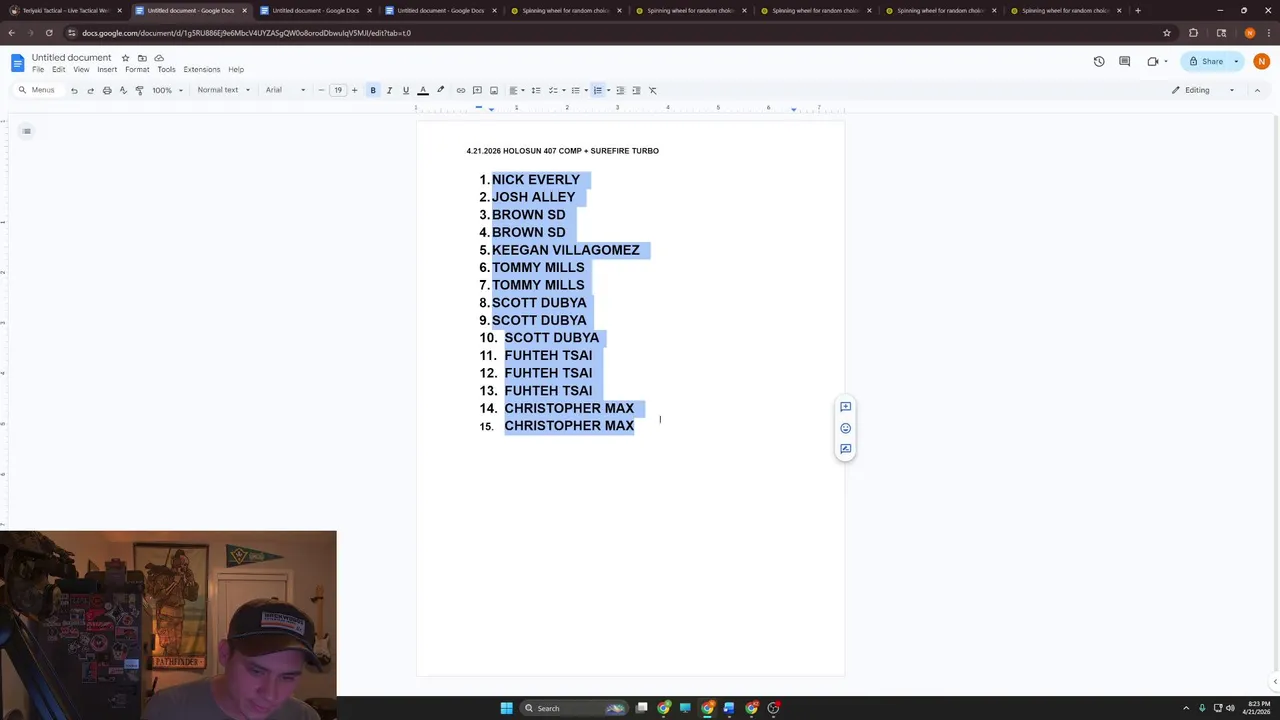Viewport: 1280px width, 720px height.
Task: Open the View menu
Action: pyautogui.click(x=81, y=69)
